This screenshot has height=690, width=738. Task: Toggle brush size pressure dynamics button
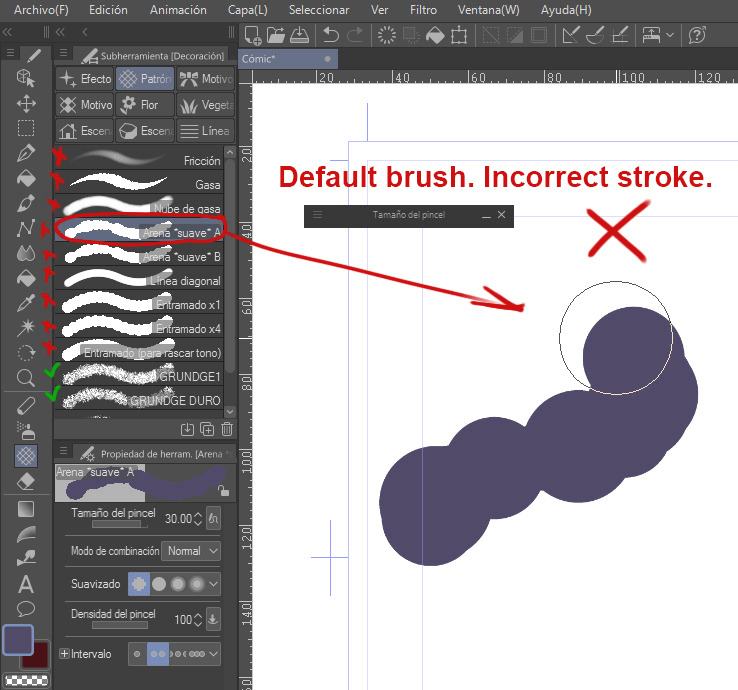point(214,518)
